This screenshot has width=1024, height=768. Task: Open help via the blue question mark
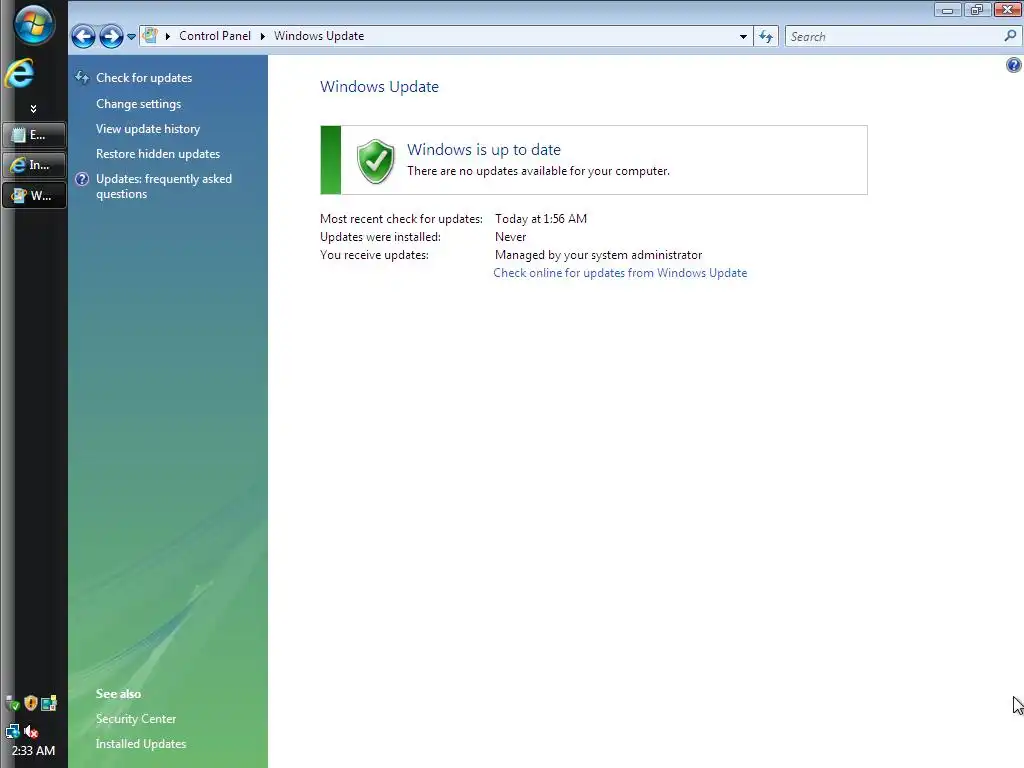point(1014,65)
